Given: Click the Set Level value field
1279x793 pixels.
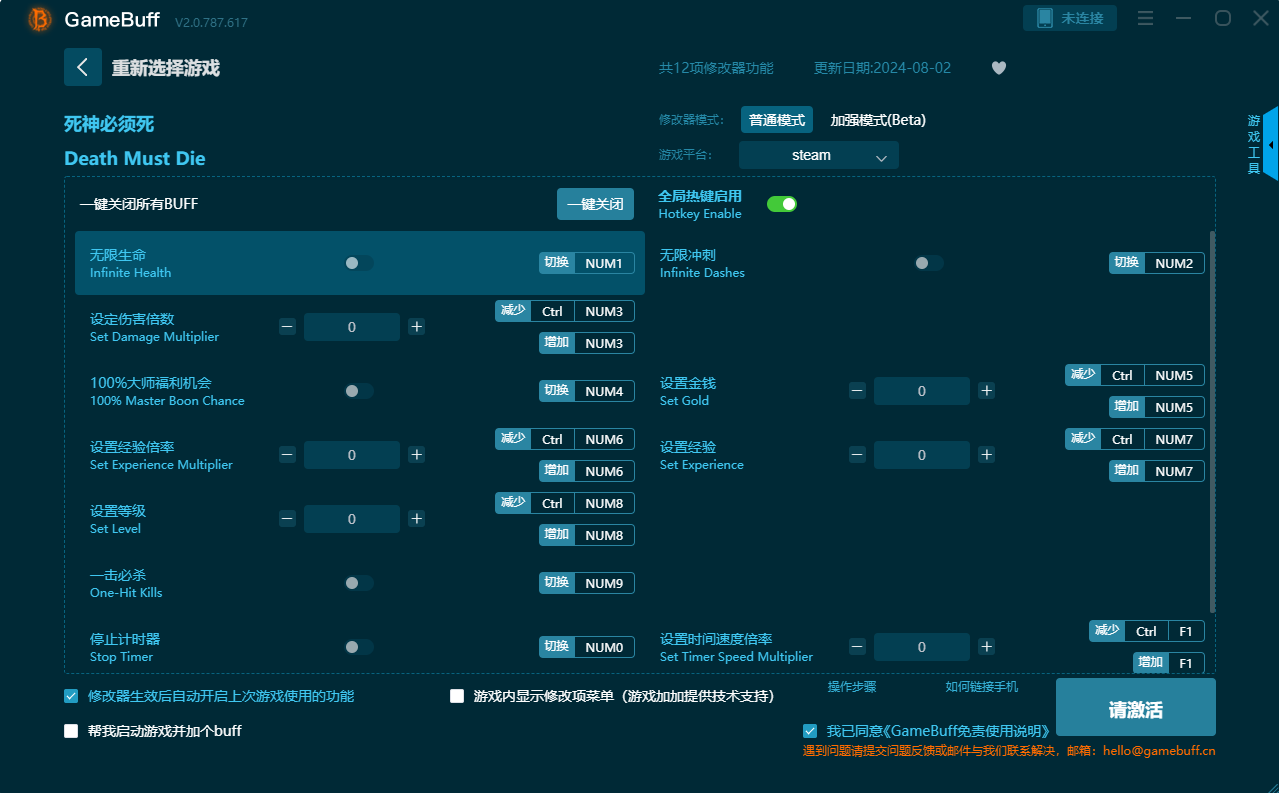Looking at the screenshot, I should pyautogui.click(x=352, y=519).
